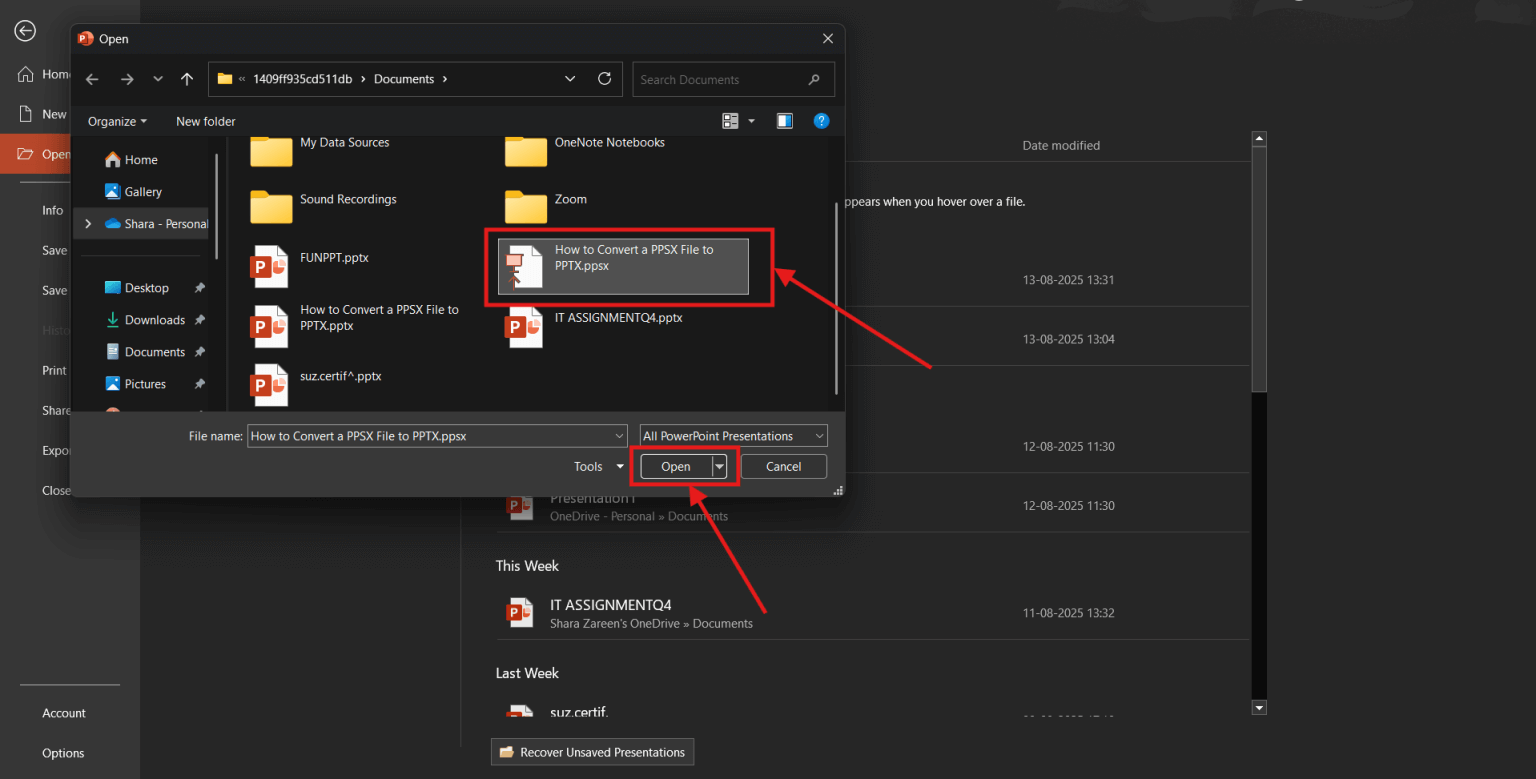Screen dimensions: 1536x779
Task: Click the split arrow next to Open button
Action: coord(718,466)
